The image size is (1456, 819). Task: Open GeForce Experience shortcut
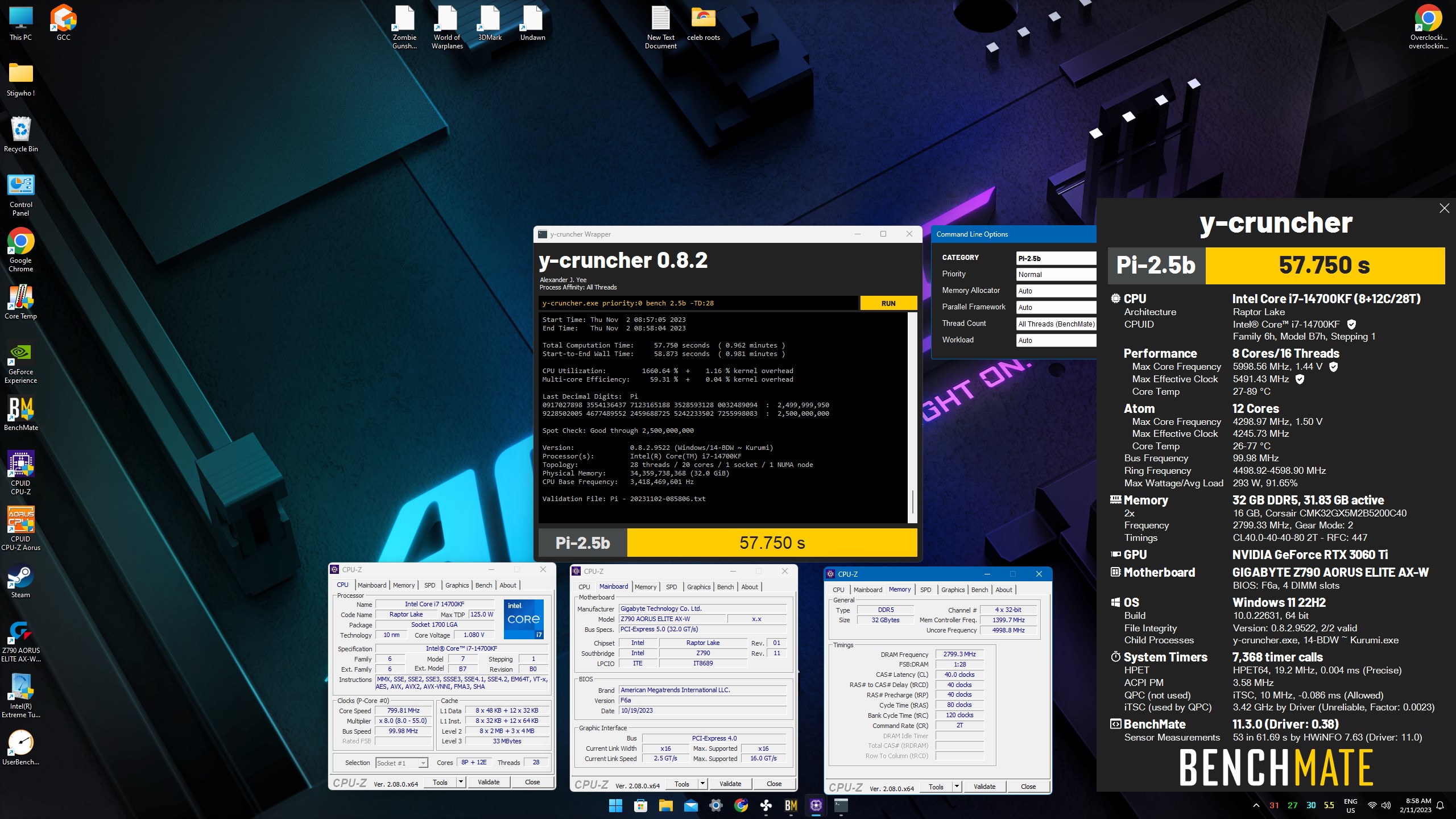click(20, 362)
